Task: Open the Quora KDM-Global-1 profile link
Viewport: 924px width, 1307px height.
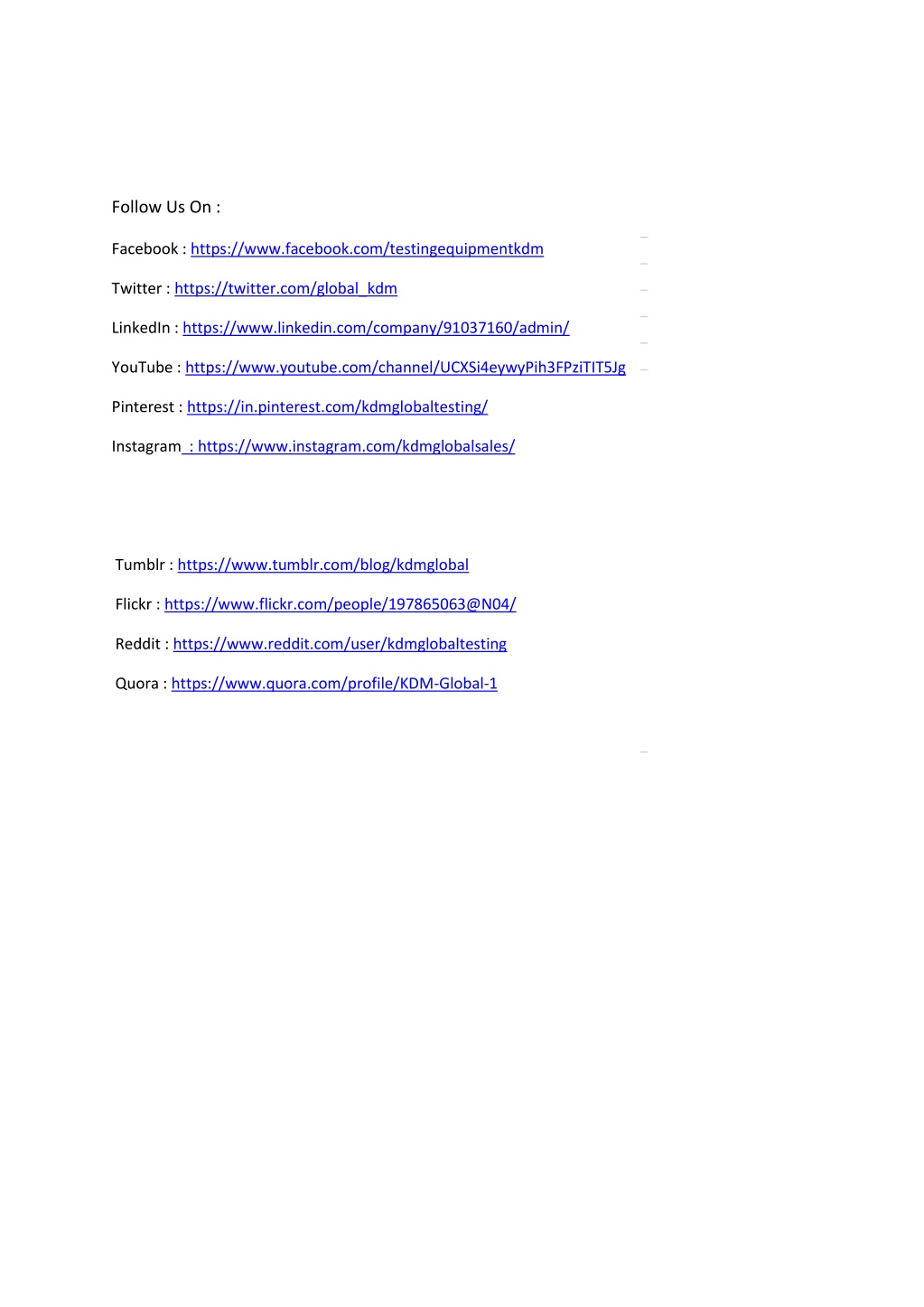Action: click(334, 684)
